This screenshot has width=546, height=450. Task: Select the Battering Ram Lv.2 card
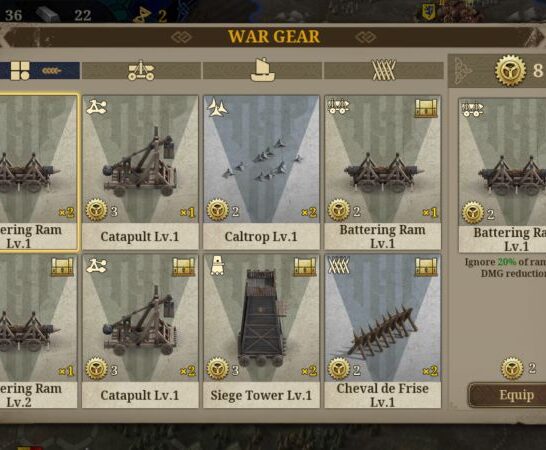38,331
